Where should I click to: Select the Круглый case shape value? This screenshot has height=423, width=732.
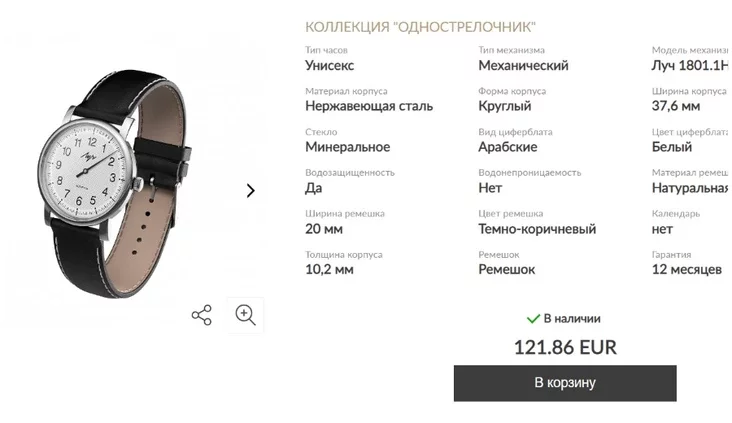pos(505,106)
